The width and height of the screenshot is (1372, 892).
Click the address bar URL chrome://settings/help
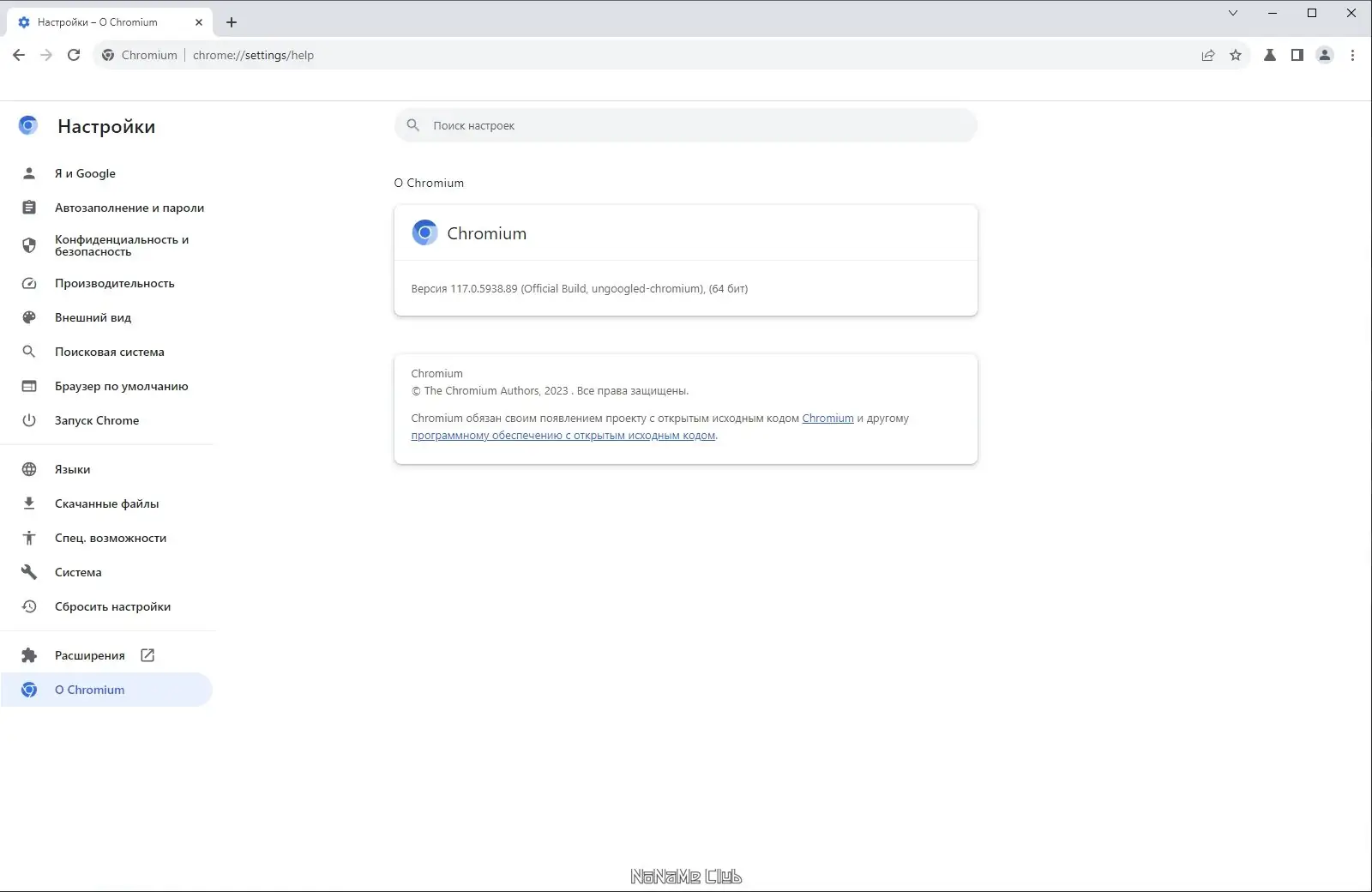pyautogui.click(x=253, y=55)
